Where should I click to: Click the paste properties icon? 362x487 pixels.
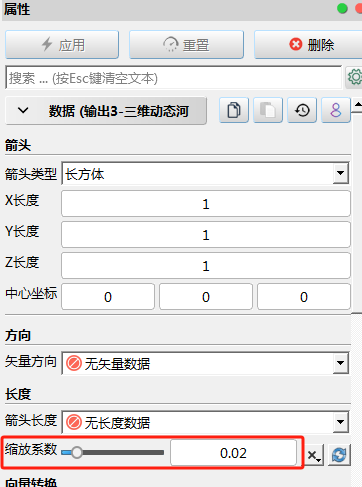[268, 110]
